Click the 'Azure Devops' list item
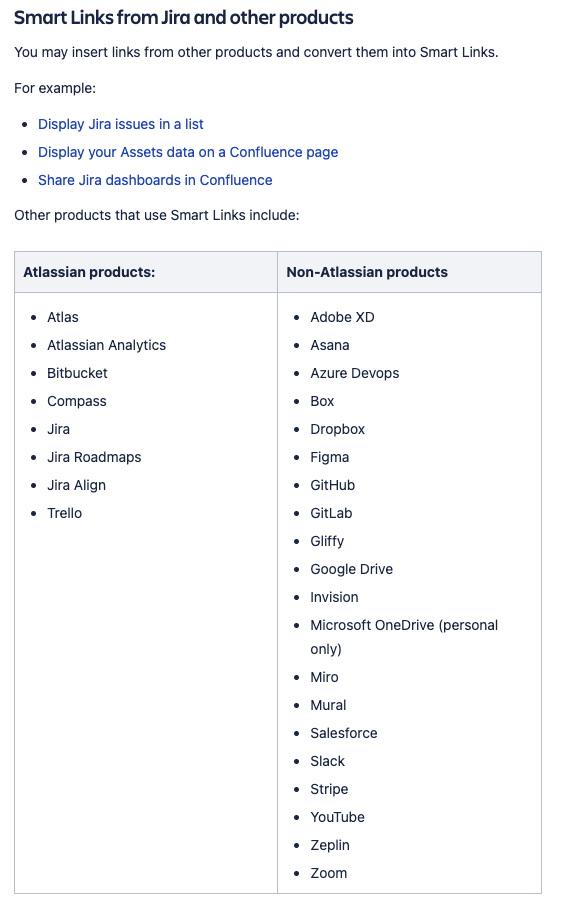The height and width of the screenshot is (904, 565). tap(355, 374)
